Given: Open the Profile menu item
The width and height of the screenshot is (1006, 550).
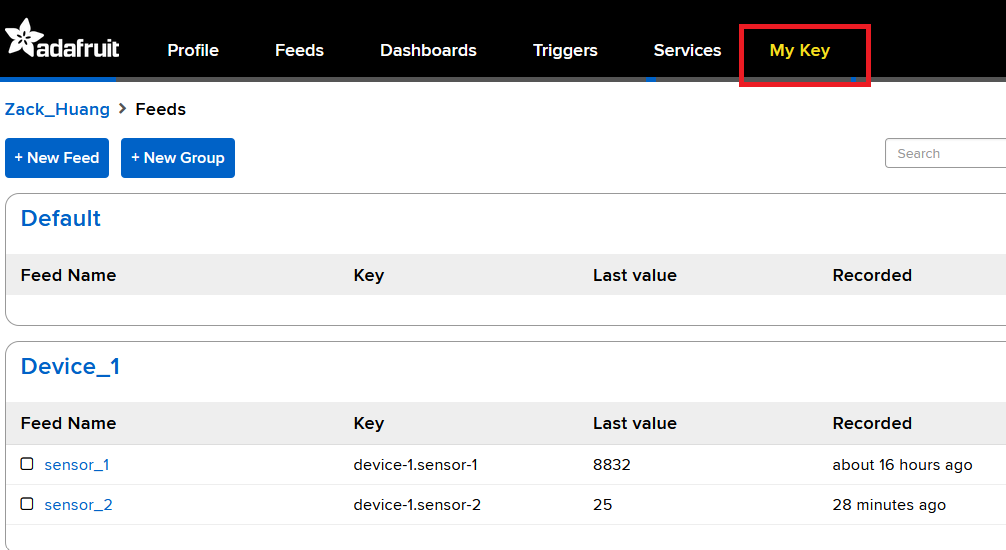Looking at the screenshot, I should 192,50.
